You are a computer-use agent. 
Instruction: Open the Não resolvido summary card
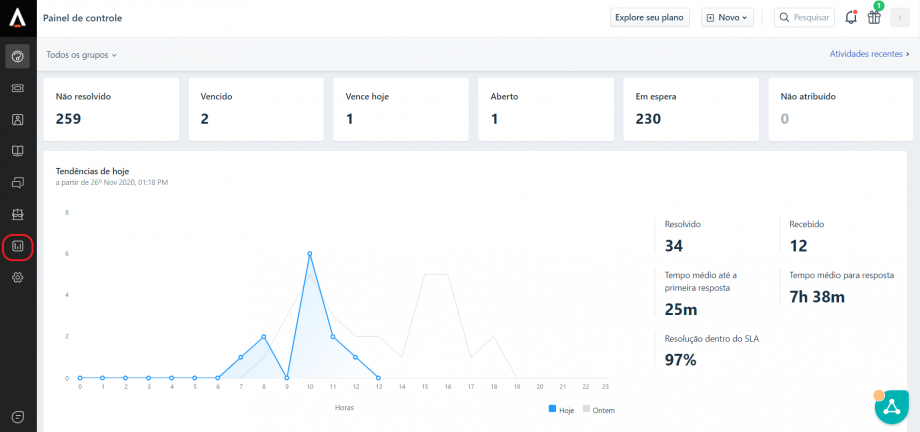[x=111, y=109]
